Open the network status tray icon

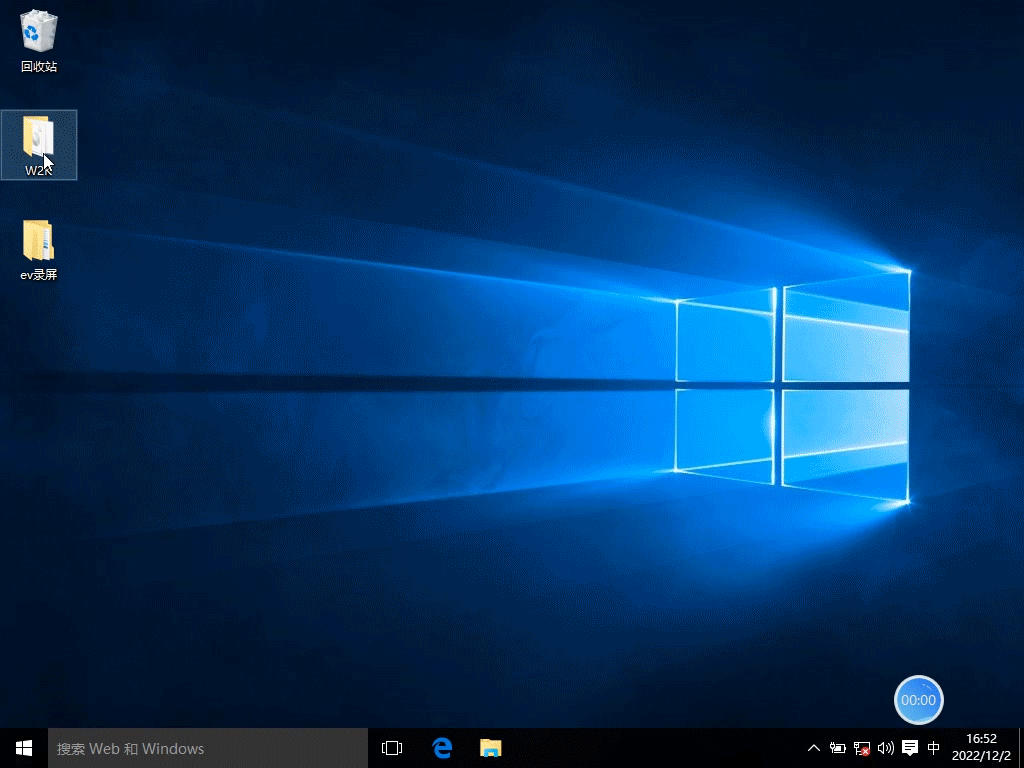pos(862,748)
